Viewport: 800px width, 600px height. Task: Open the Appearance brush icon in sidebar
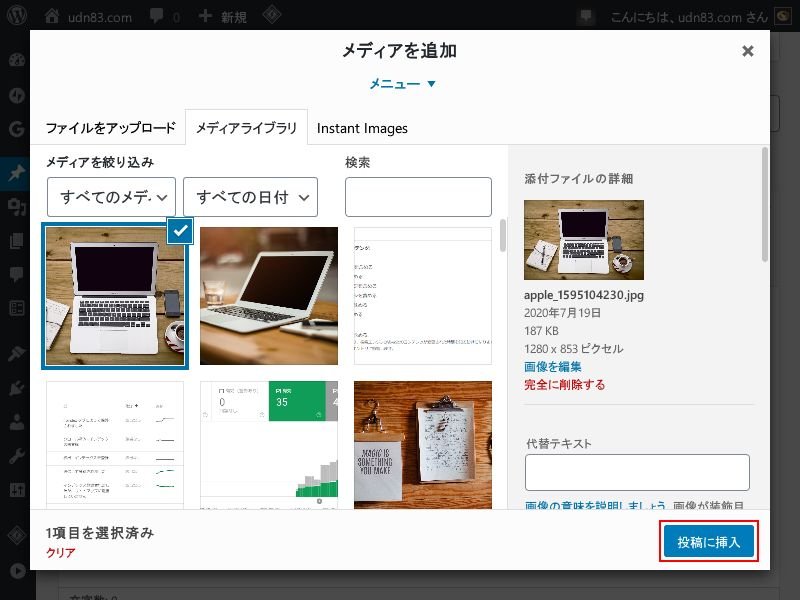tap(16, 353)
